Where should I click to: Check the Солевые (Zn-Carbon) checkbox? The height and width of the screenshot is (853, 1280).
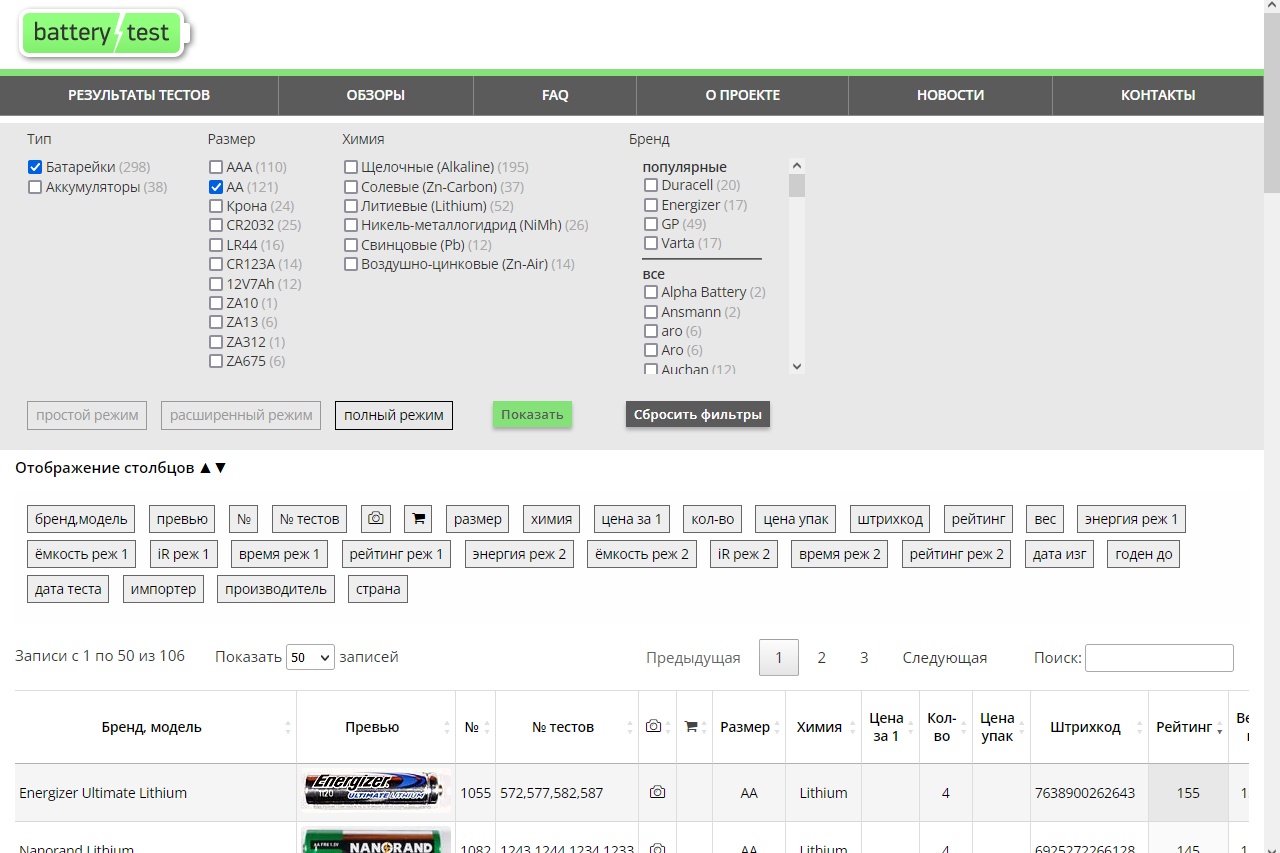pyautogui.click(x=351, y=187)
